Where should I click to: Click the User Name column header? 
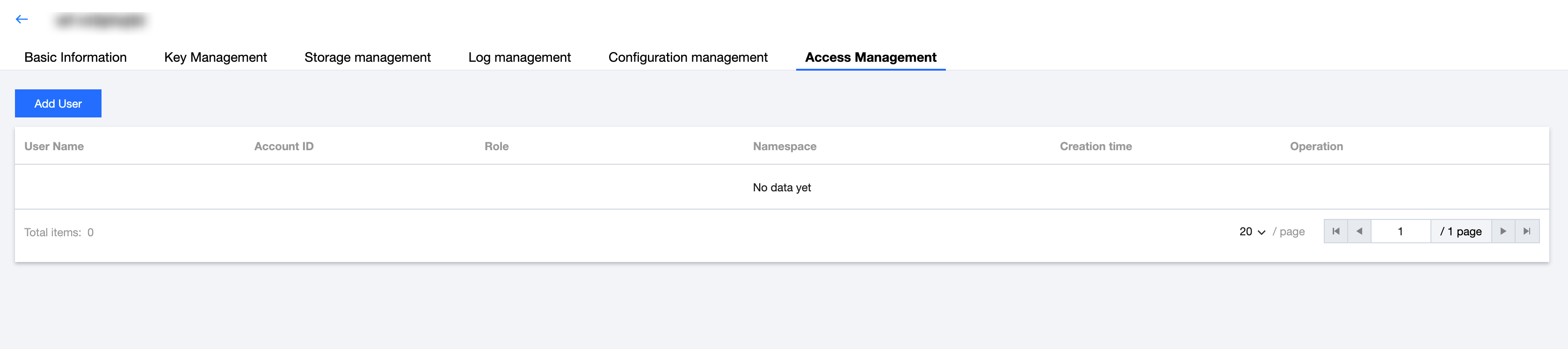coord(54,146)
